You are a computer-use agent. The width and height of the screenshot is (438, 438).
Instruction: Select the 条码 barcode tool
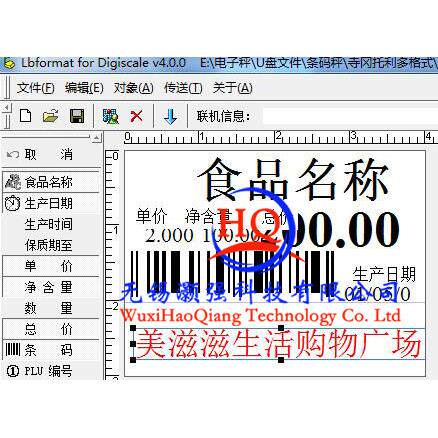[51, 350]
